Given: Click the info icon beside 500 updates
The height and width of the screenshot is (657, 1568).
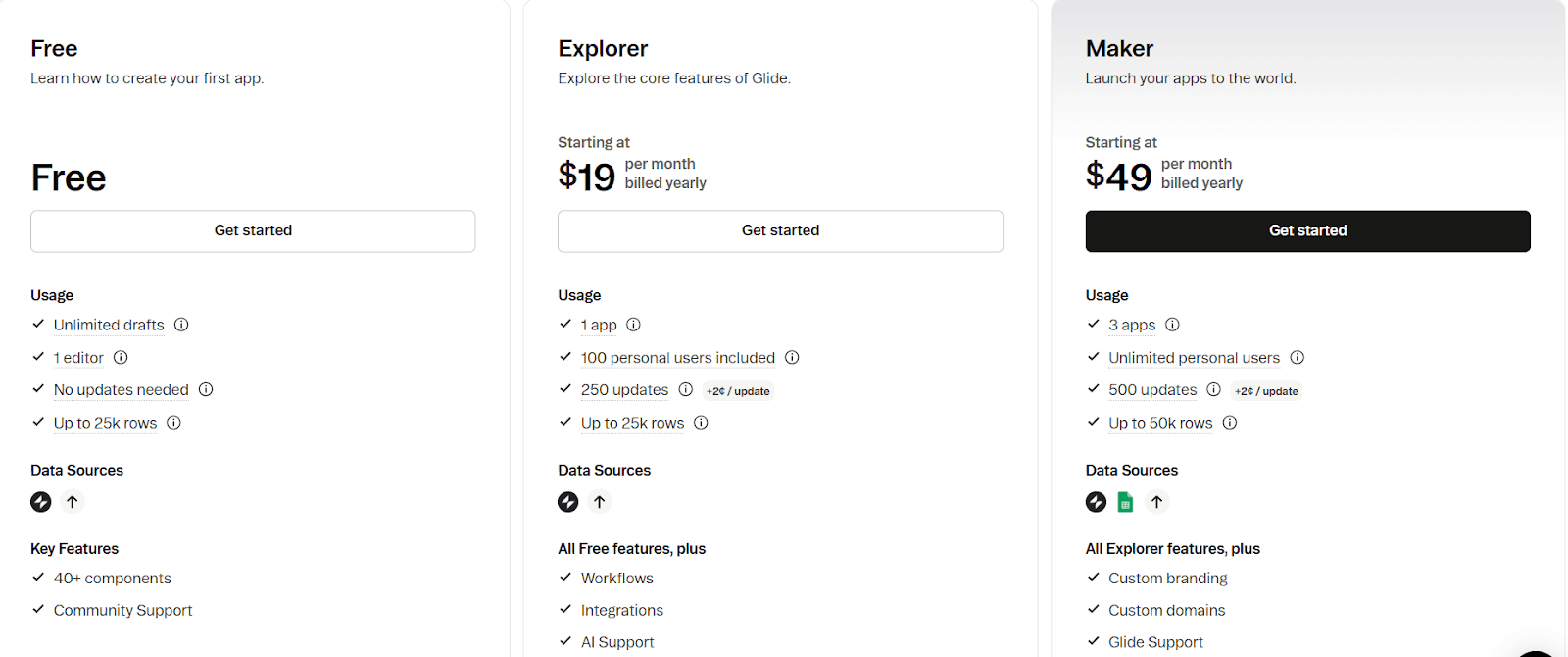Looking at the screenshot, I should [x=1213, y=389].
